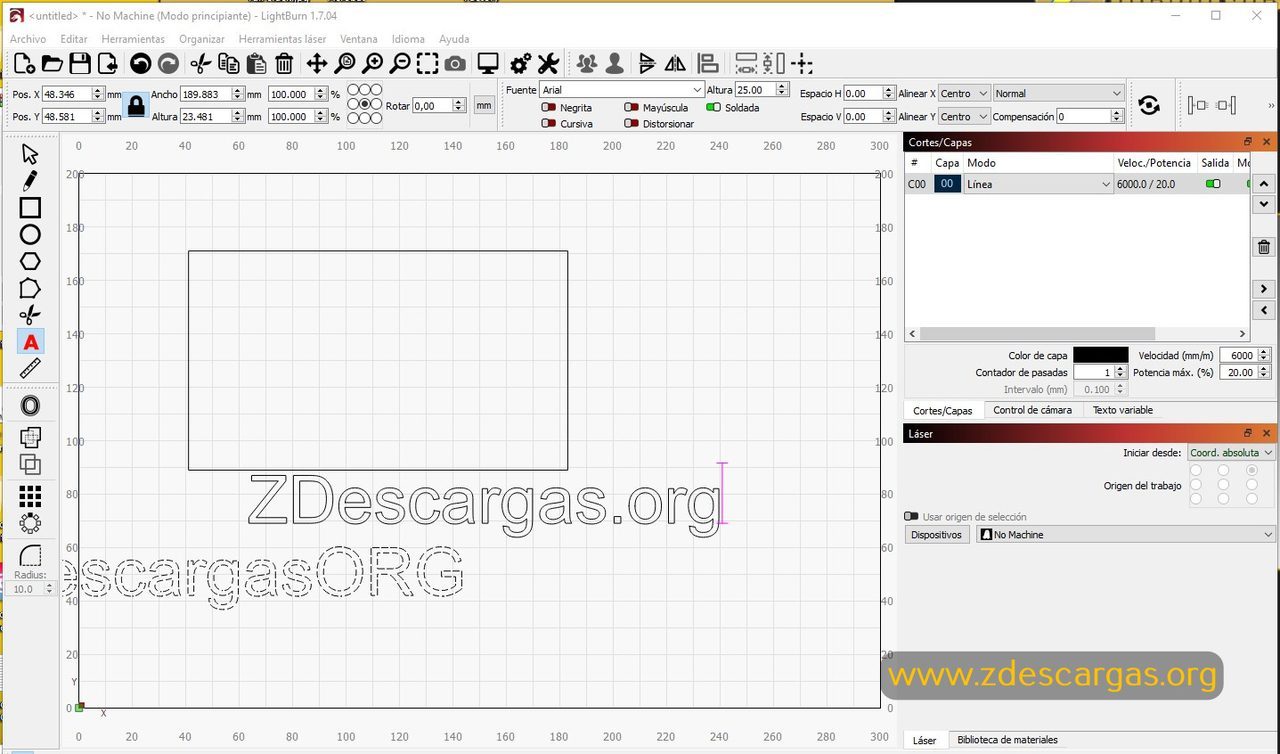The image size is (1280, 754).
Task: Cut selection using top toolbar scissors
Action: click(200, 64)
